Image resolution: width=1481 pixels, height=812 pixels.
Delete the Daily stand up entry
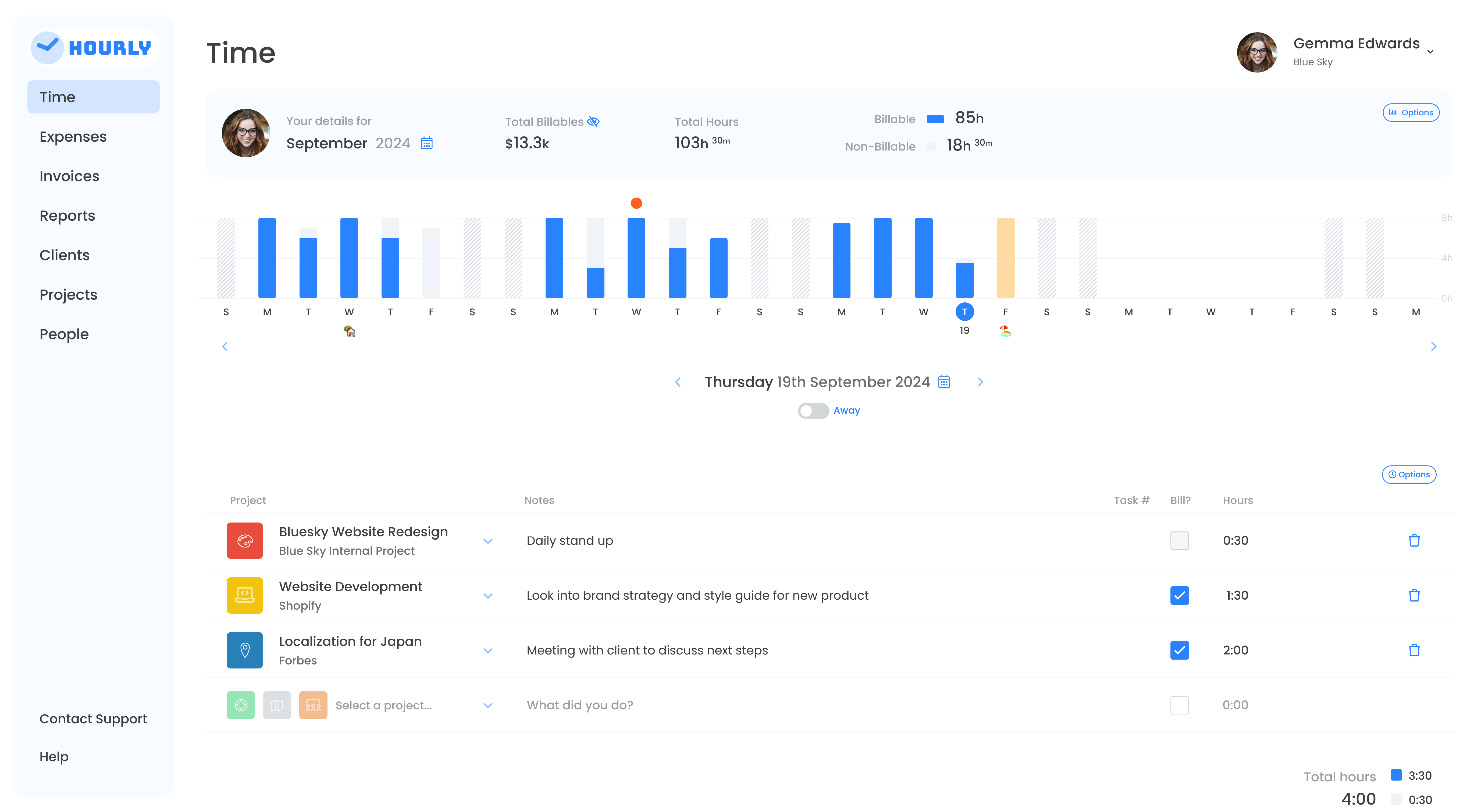[1414, 540]
